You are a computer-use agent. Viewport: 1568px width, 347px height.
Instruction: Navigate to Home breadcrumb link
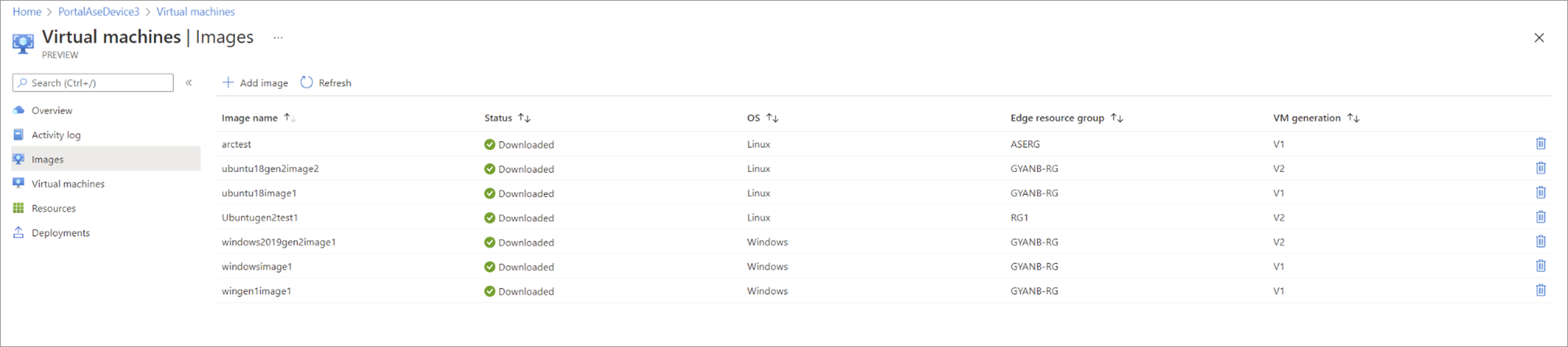tap(27, 12)
